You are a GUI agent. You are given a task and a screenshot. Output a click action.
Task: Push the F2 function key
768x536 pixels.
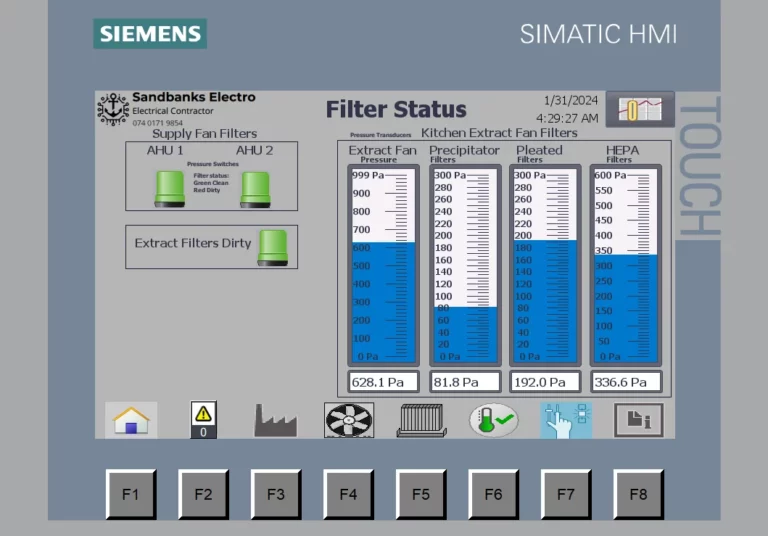coord(203,494)
